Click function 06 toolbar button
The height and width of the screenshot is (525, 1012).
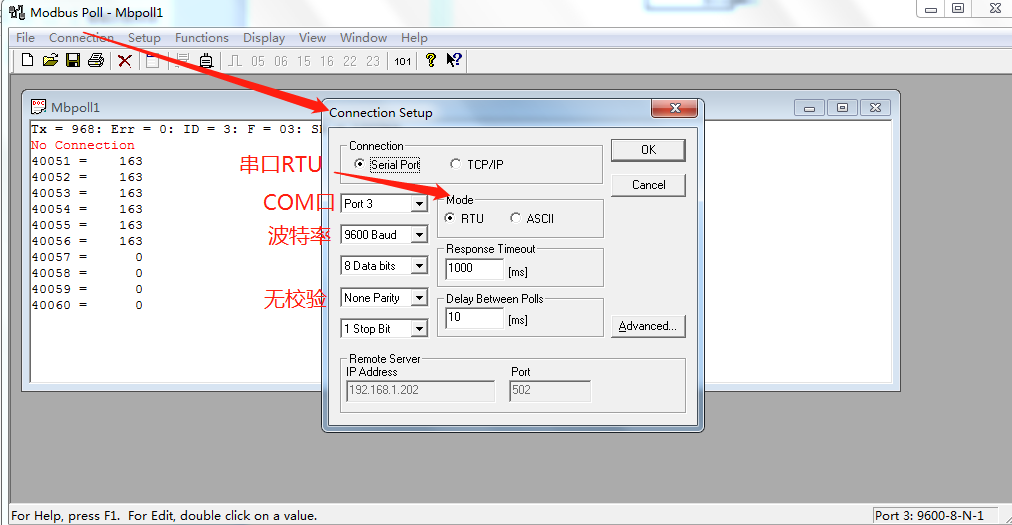point(281,61)
